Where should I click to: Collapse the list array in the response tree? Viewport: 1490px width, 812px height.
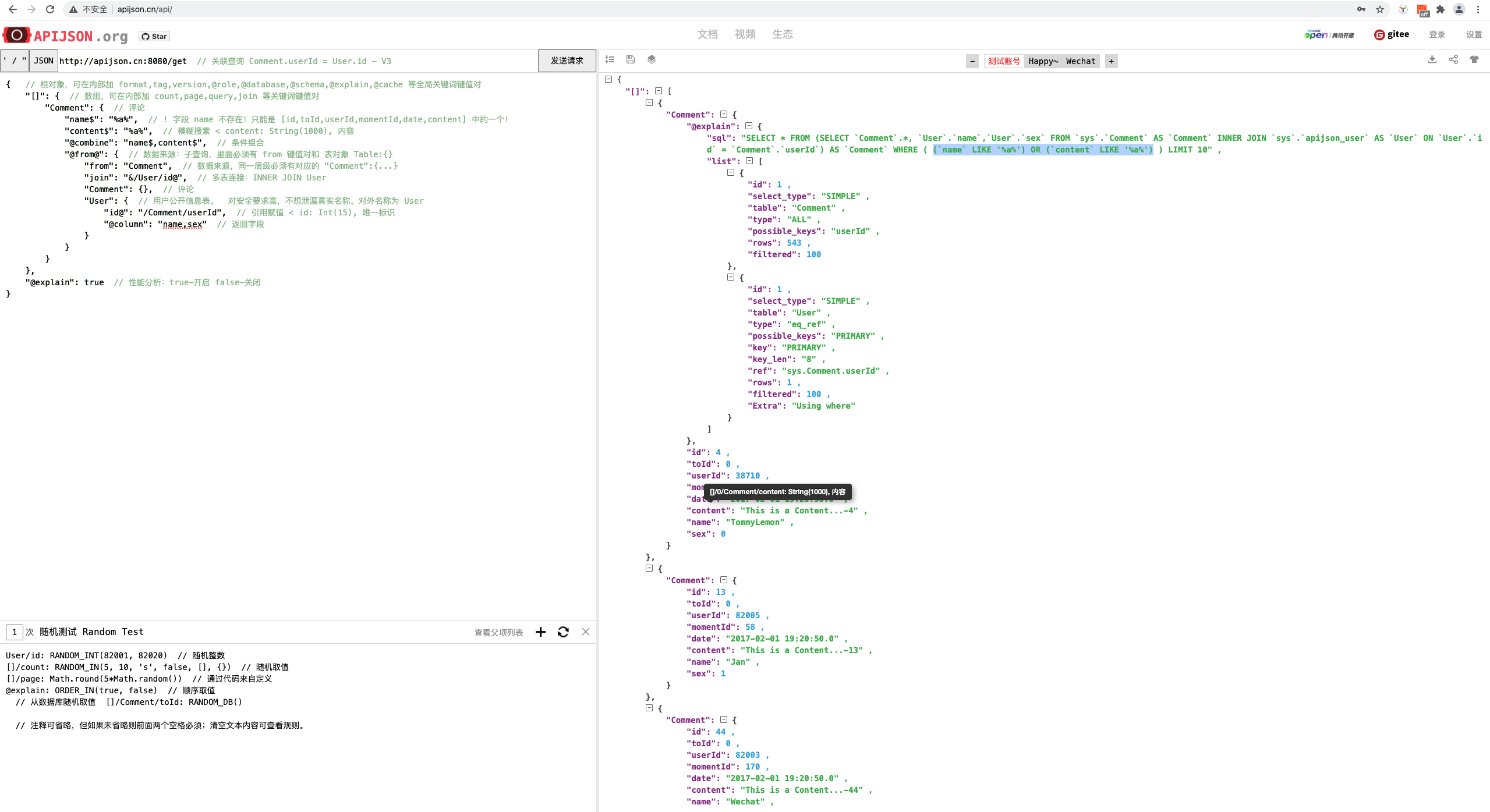click(750, 161)
